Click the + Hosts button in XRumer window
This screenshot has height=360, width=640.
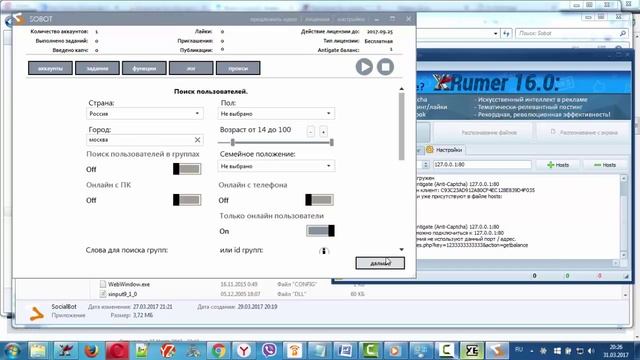[558, 165]
